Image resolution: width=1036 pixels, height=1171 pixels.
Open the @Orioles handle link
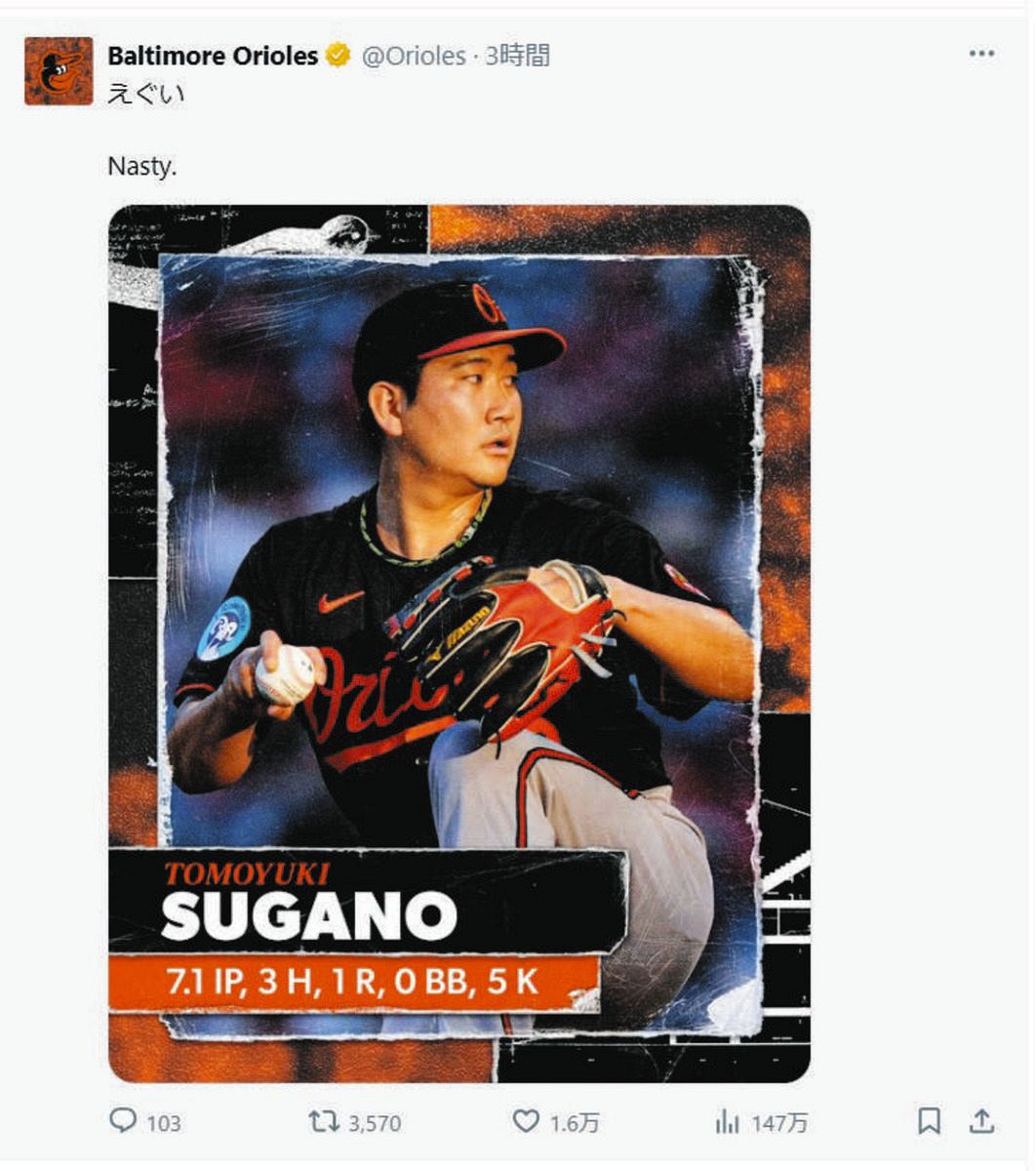pyautogui.click(x=414, y=56)
